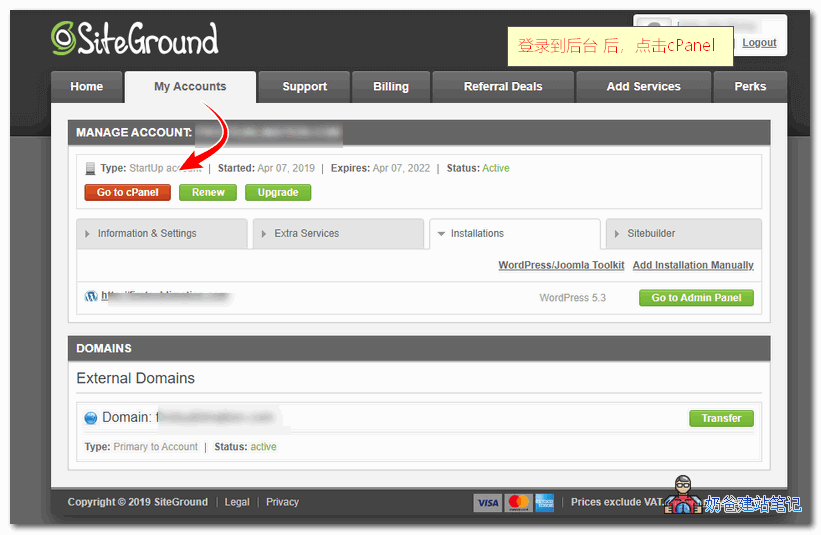Click the server icon beside Type

click(90, 169)
